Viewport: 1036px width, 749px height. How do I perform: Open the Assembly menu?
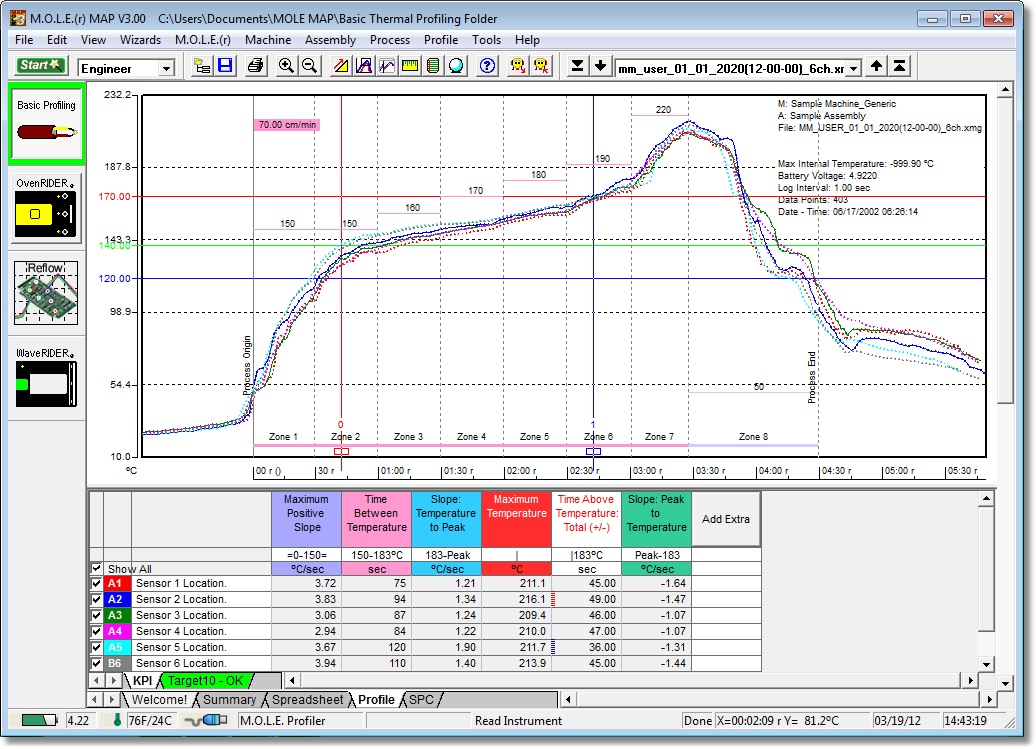pos(330,40)
